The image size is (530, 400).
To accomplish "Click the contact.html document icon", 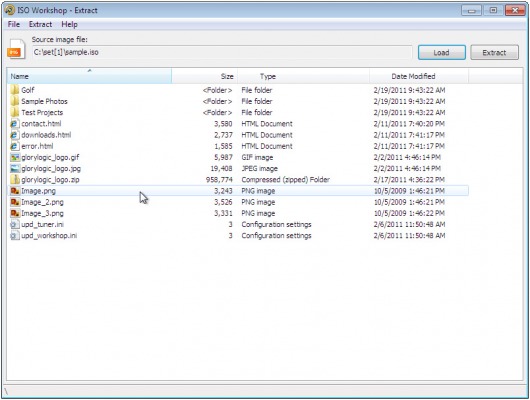I will point(14,123).
